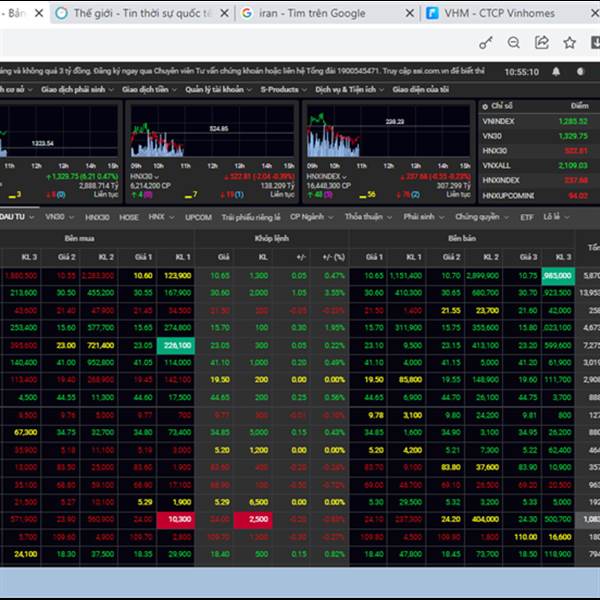
Task: Click yellow volume cell 123,900
Action: click(x=178, y=276)
